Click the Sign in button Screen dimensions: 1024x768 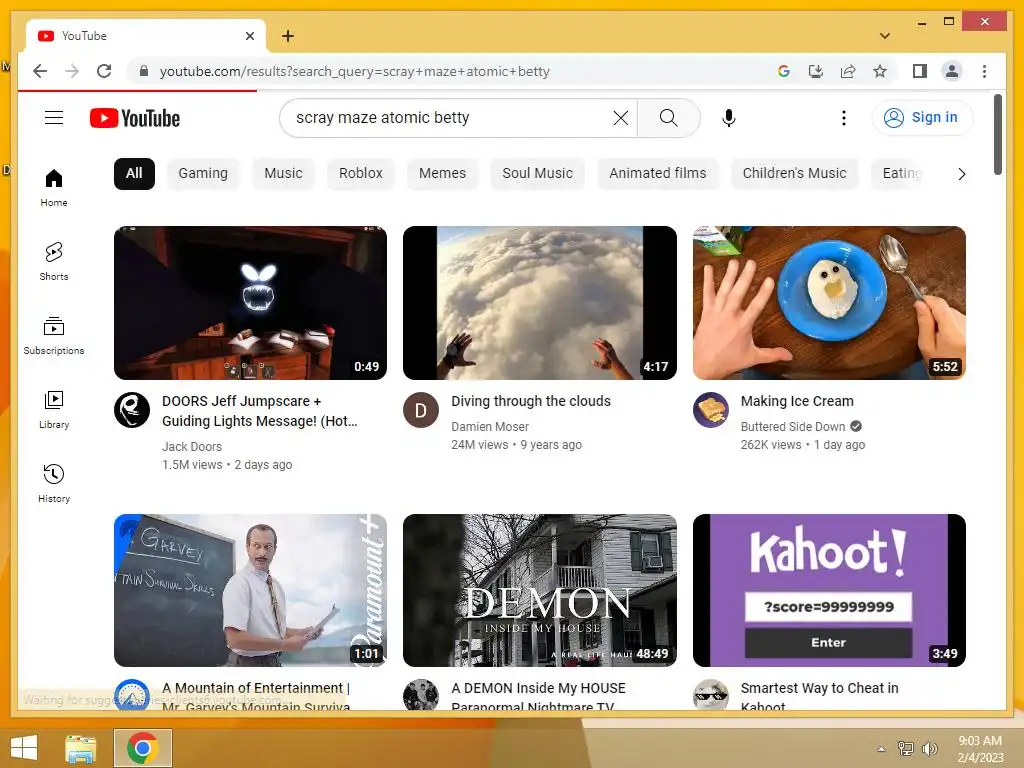point(922,118)
